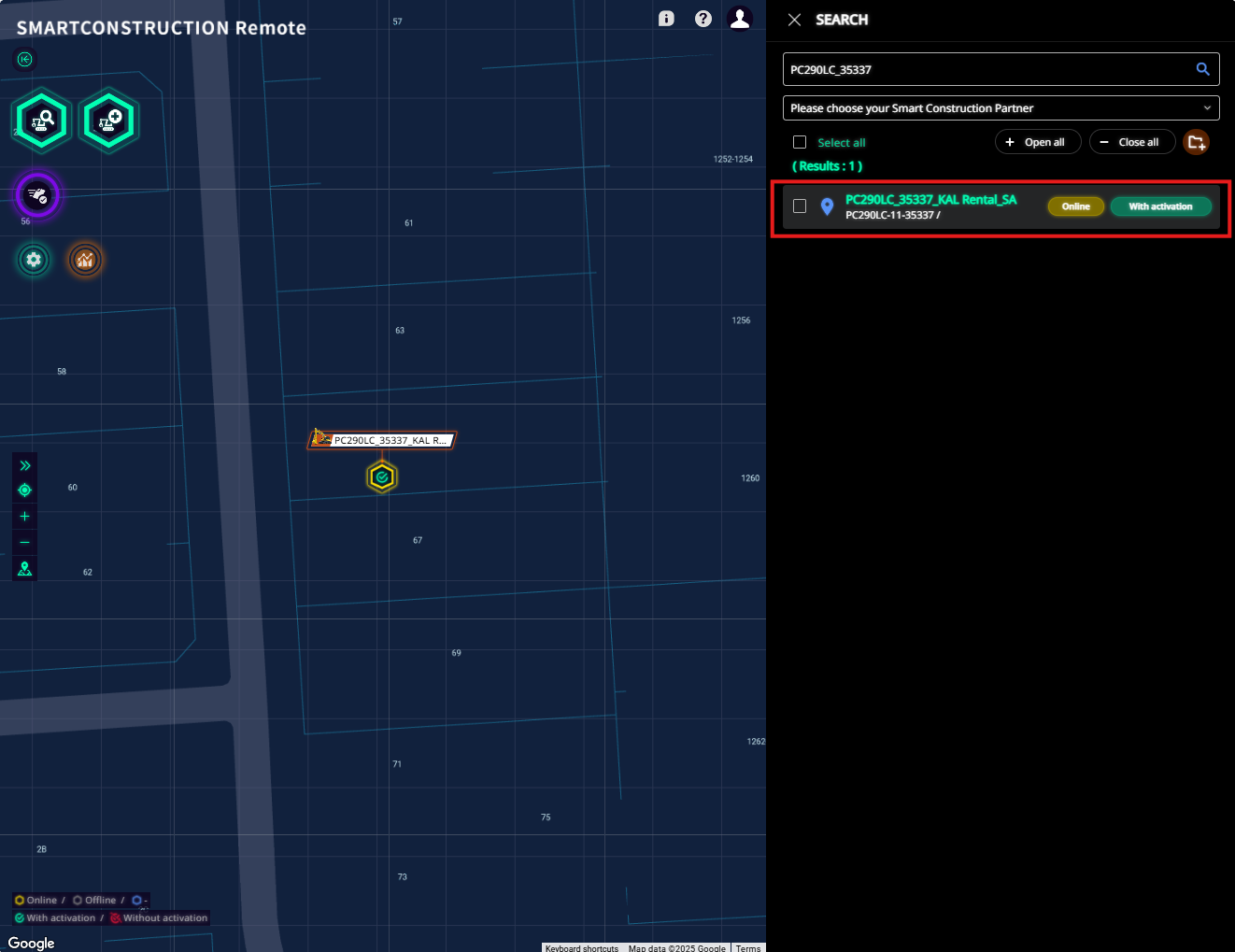Click the location pin for PC290LC_35337_KAL Rental_SA
The width and height of the screenshot is (1235, 952).
pyautogui.click(x=827, y=206)
